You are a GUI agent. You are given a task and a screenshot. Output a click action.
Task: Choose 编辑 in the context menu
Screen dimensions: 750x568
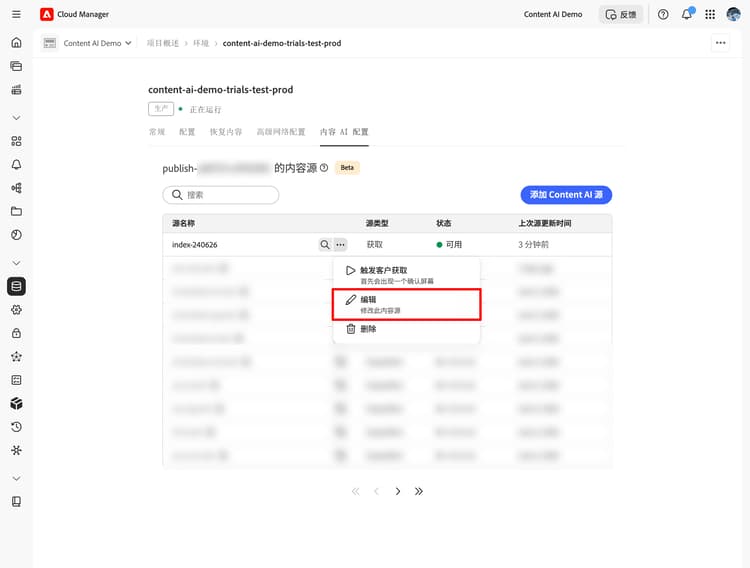pos(407,304)
